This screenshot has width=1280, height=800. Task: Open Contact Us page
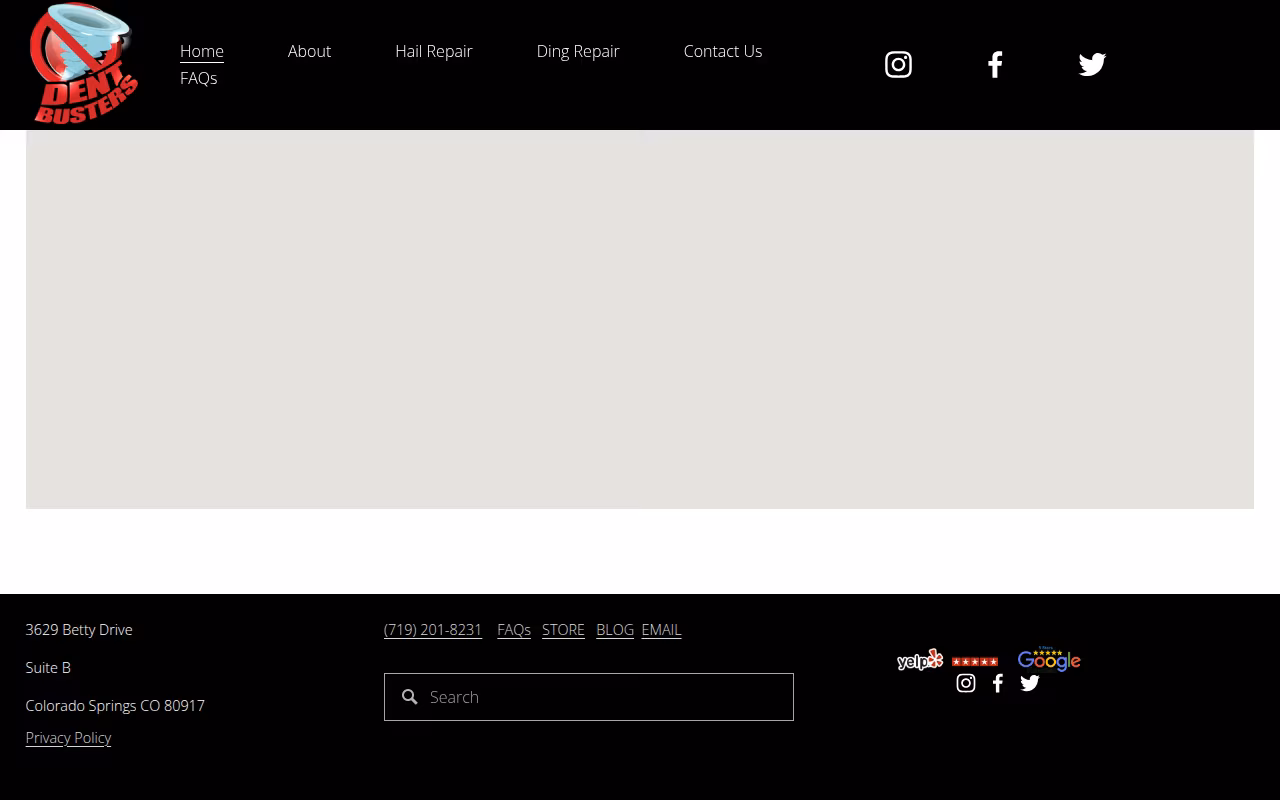coord(723,51)
